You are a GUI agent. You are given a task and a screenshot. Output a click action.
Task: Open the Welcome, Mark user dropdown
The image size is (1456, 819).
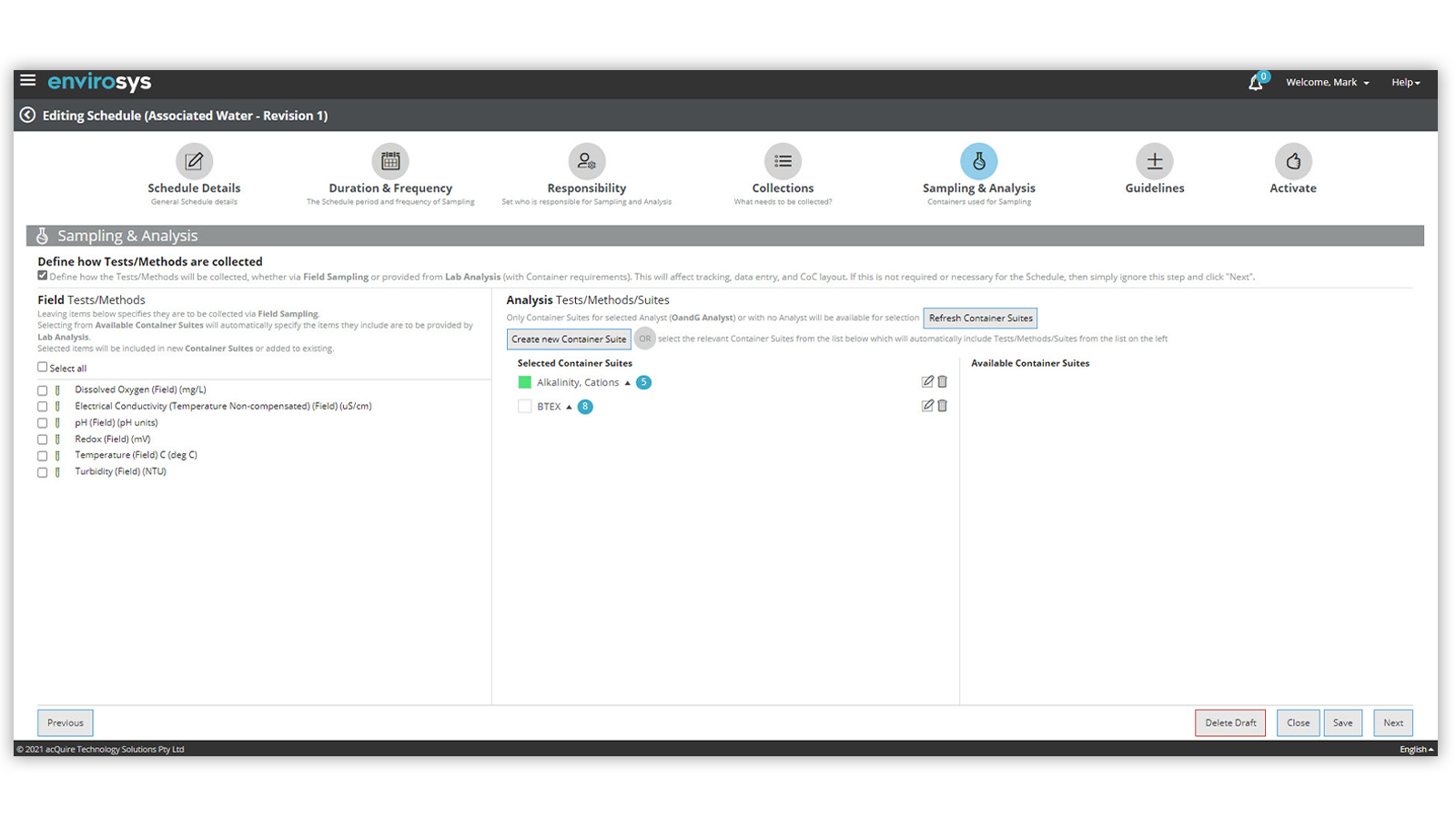pyautogui.click(x=1327, y=83)
